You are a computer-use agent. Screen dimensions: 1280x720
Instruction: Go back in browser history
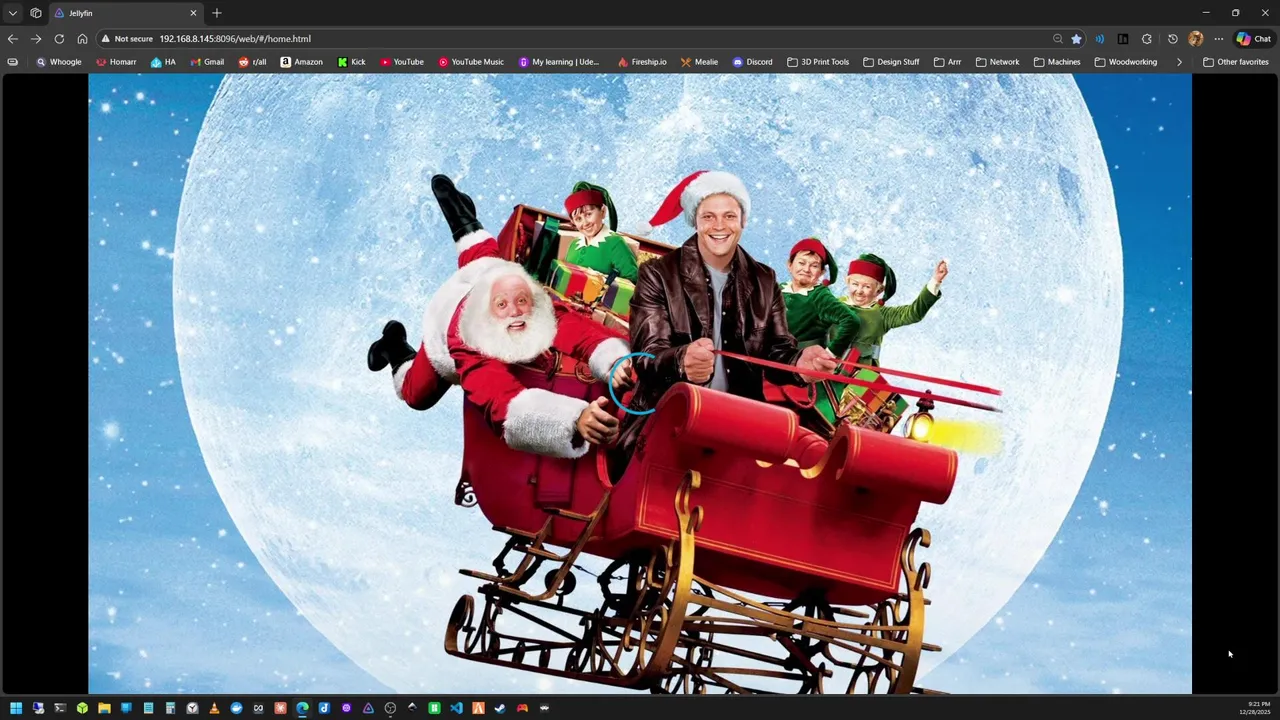pos(12,39)
